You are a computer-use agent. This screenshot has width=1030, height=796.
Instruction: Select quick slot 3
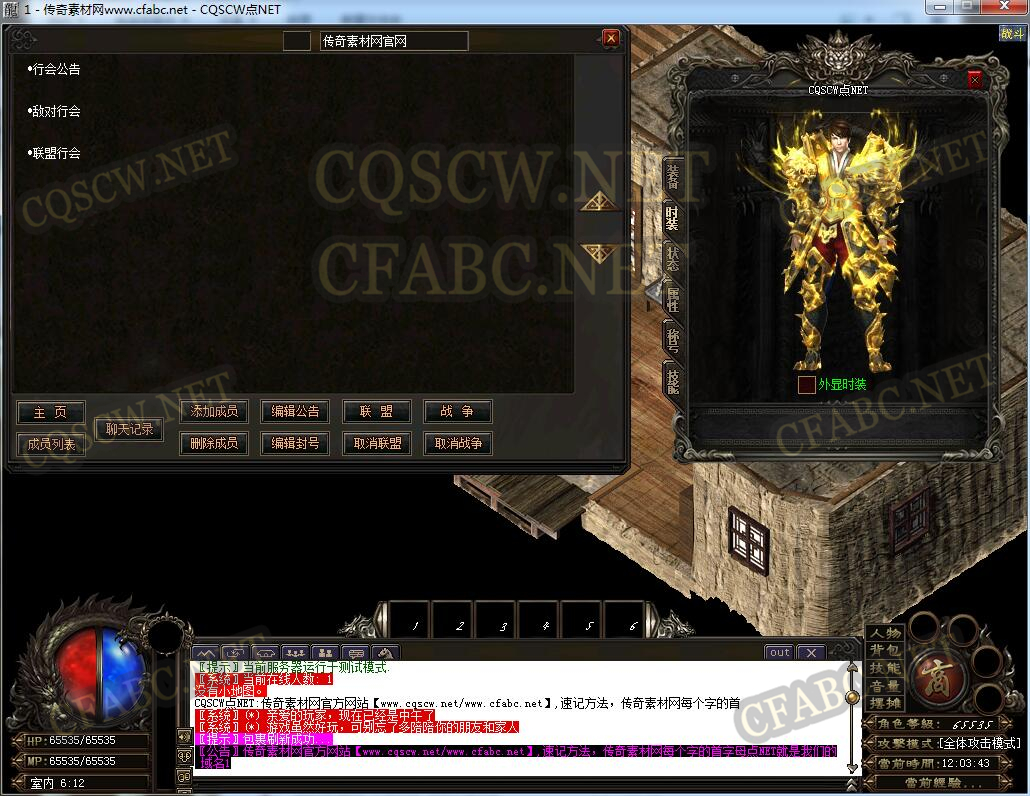coord(497,619)
